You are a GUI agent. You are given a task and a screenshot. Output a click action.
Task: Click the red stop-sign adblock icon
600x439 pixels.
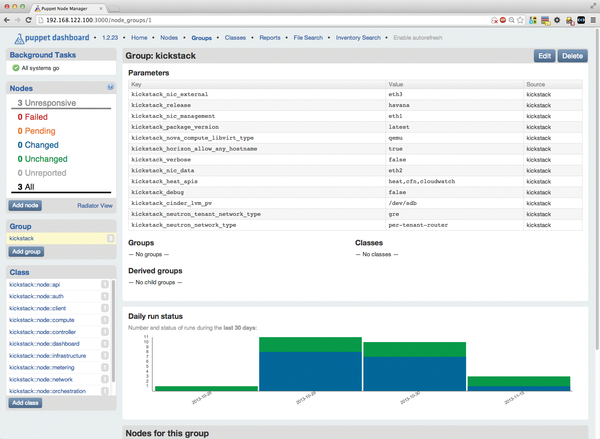pyautogui.click(x=503, y=20)
